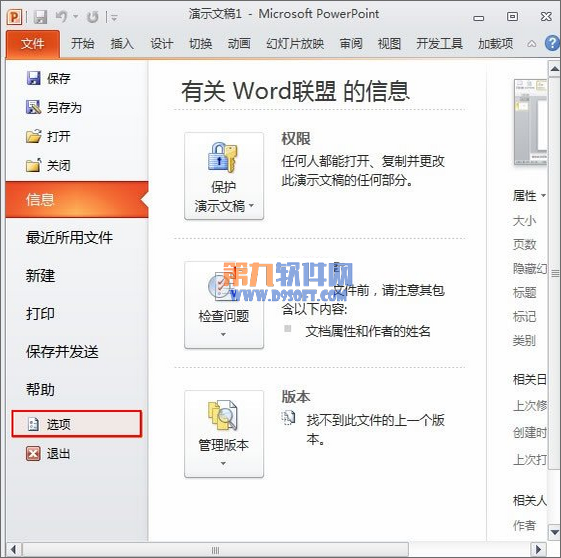The image size is (561, 558).
Task: Select 信息 in the backstage menu
Action: (77, 200)
